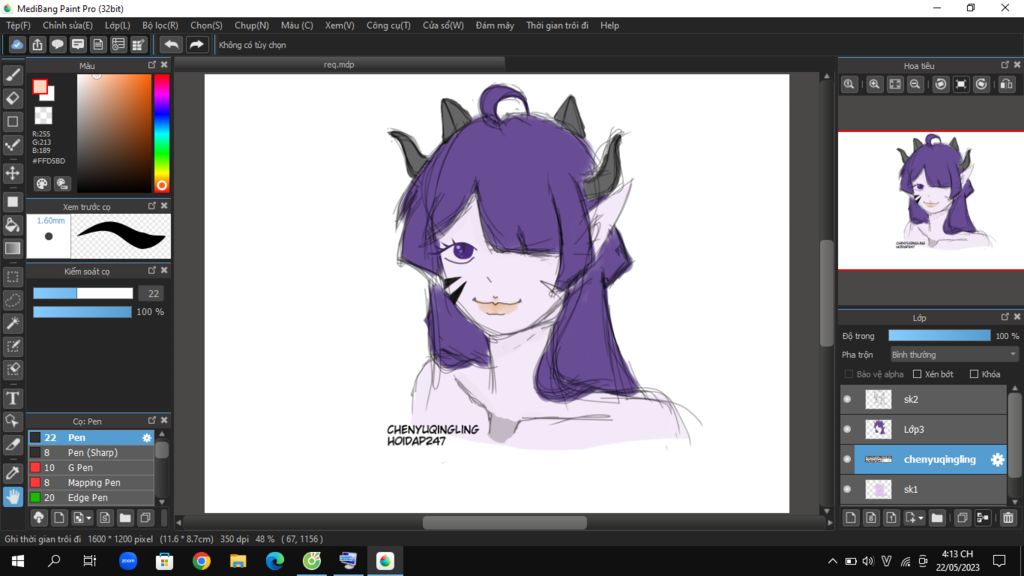Click the hue color strip
The width and height of the screenshot is (1024, 576).
point(161,130)
